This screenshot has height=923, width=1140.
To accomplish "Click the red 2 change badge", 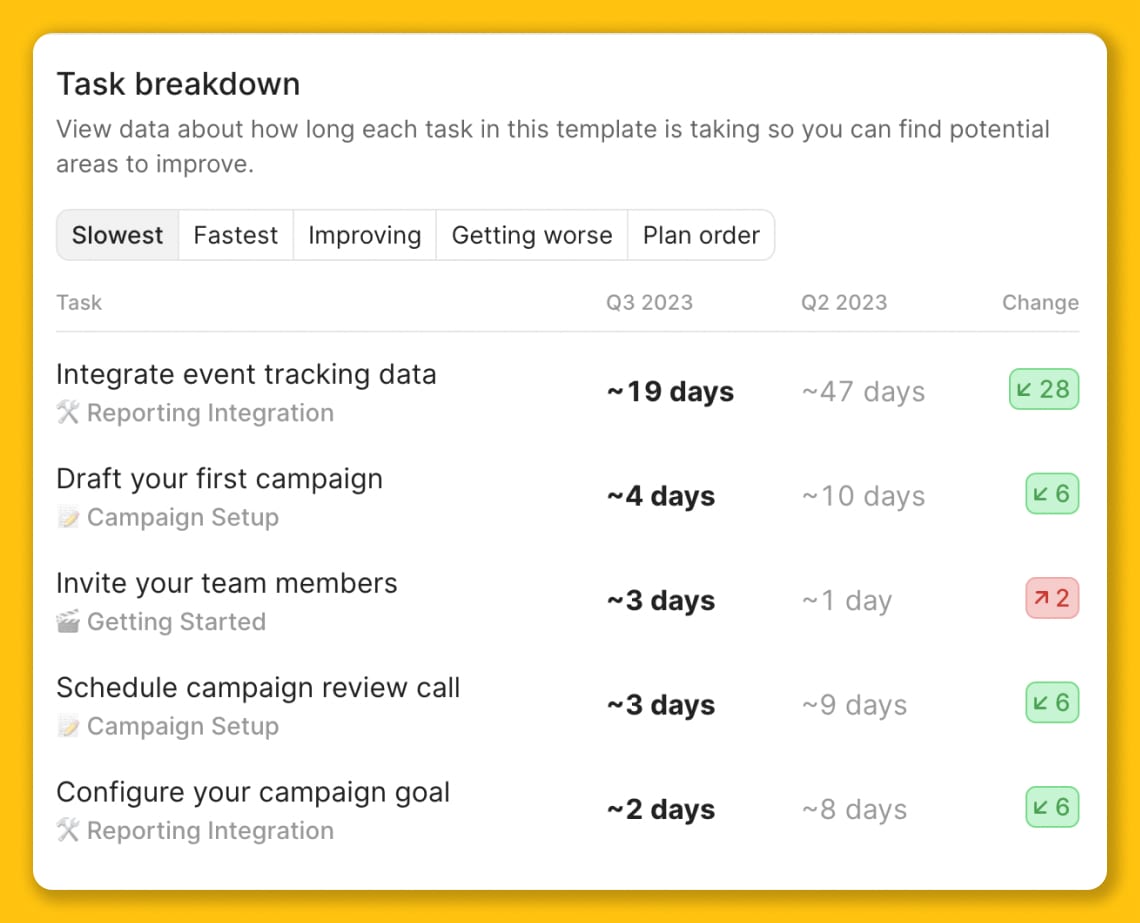I will click(x=1052, y=598).
